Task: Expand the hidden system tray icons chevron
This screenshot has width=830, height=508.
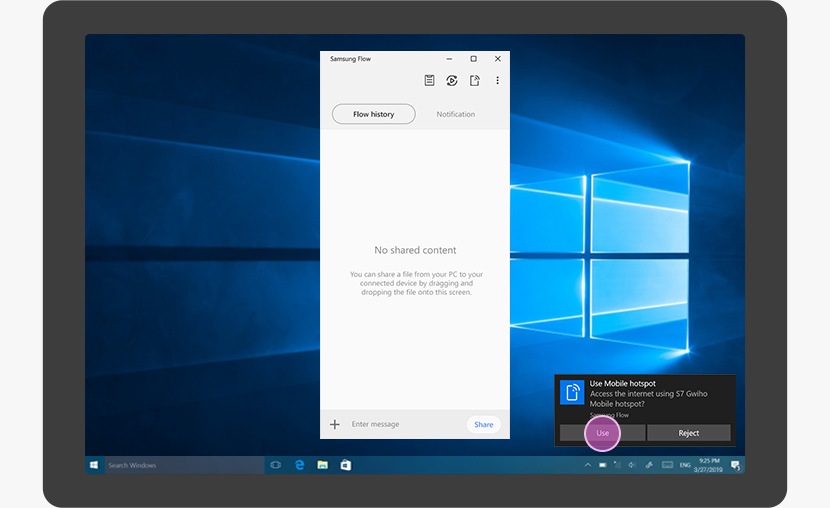Action: coord(588,465)
